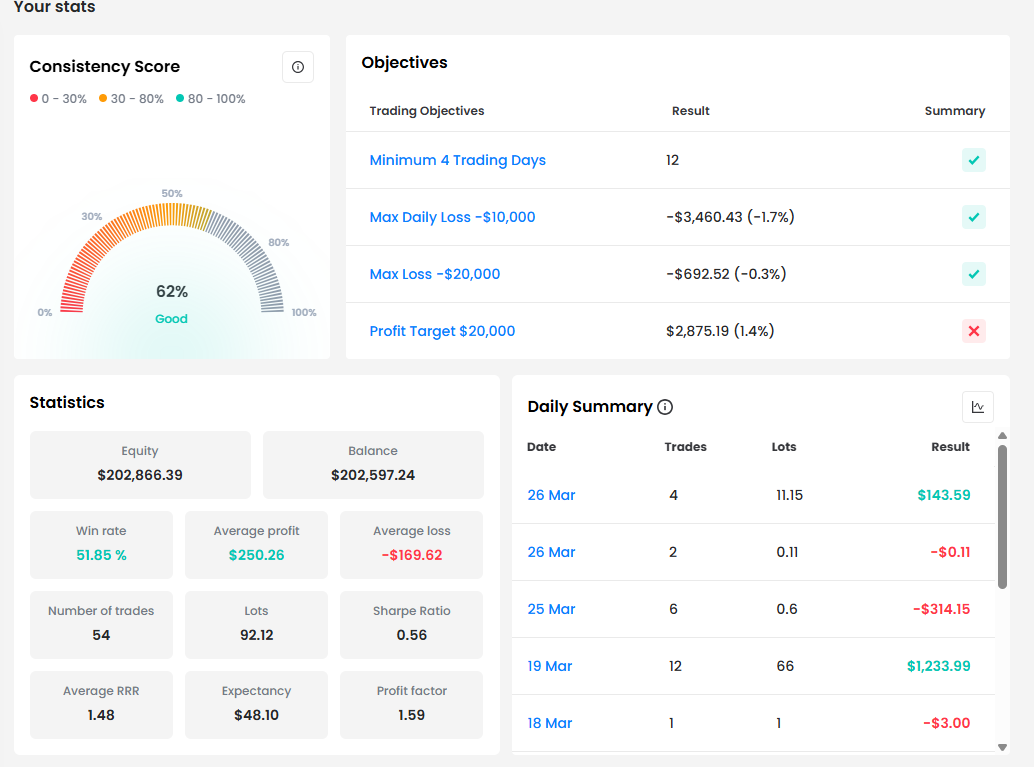
Task: Open the Daily Summary chart view icon
Action: (x=977, y=407)
